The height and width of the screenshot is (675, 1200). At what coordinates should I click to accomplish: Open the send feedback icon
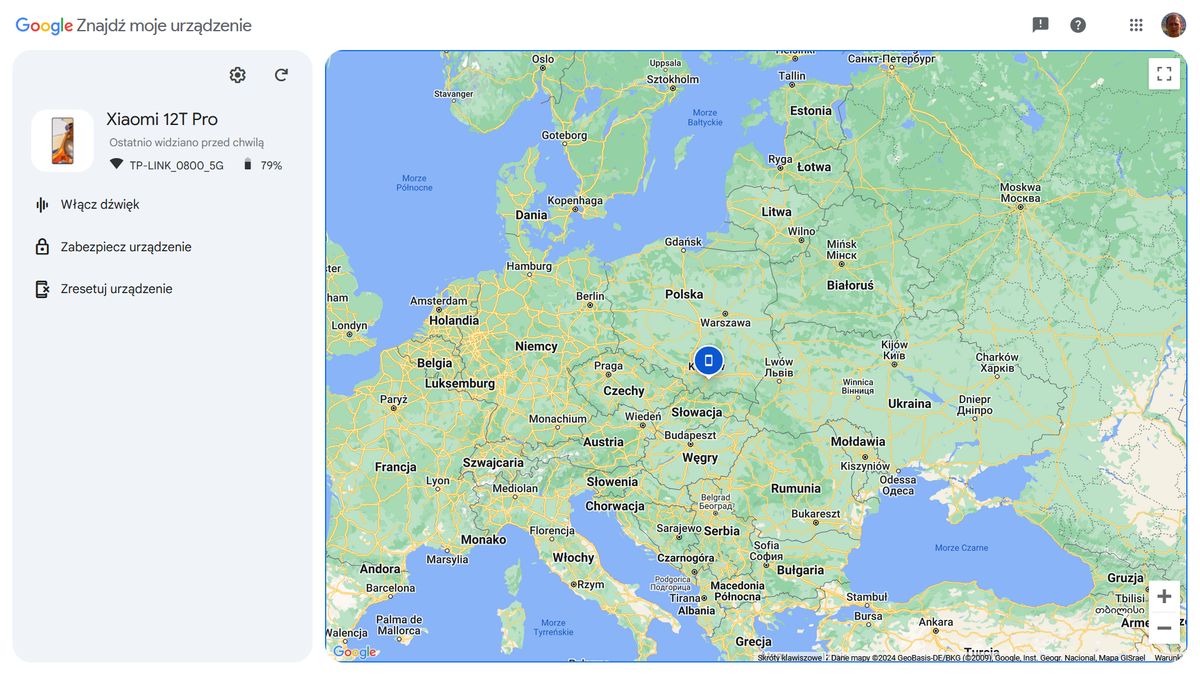1040,25
